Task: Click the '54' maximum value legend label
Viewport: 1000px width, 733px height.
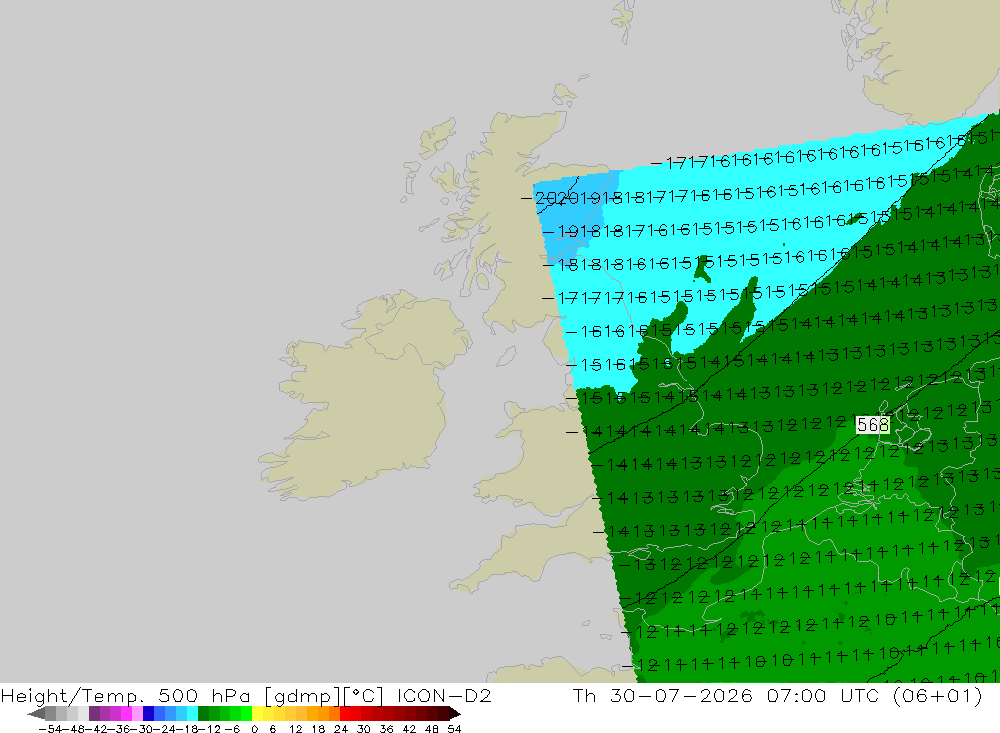Action: (454, 729)
